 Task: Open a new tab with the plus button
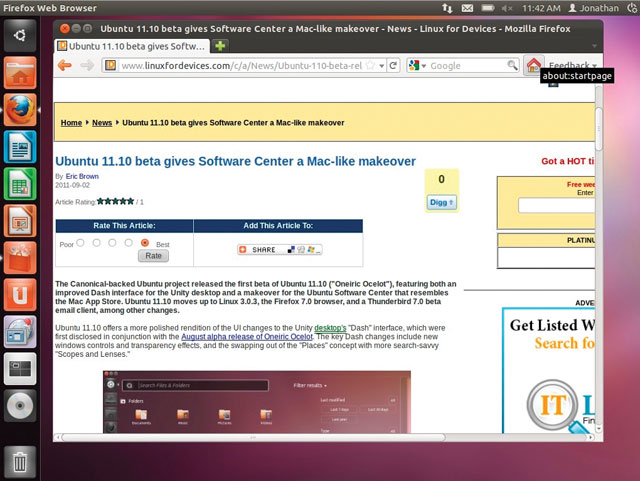pos(220,45)
